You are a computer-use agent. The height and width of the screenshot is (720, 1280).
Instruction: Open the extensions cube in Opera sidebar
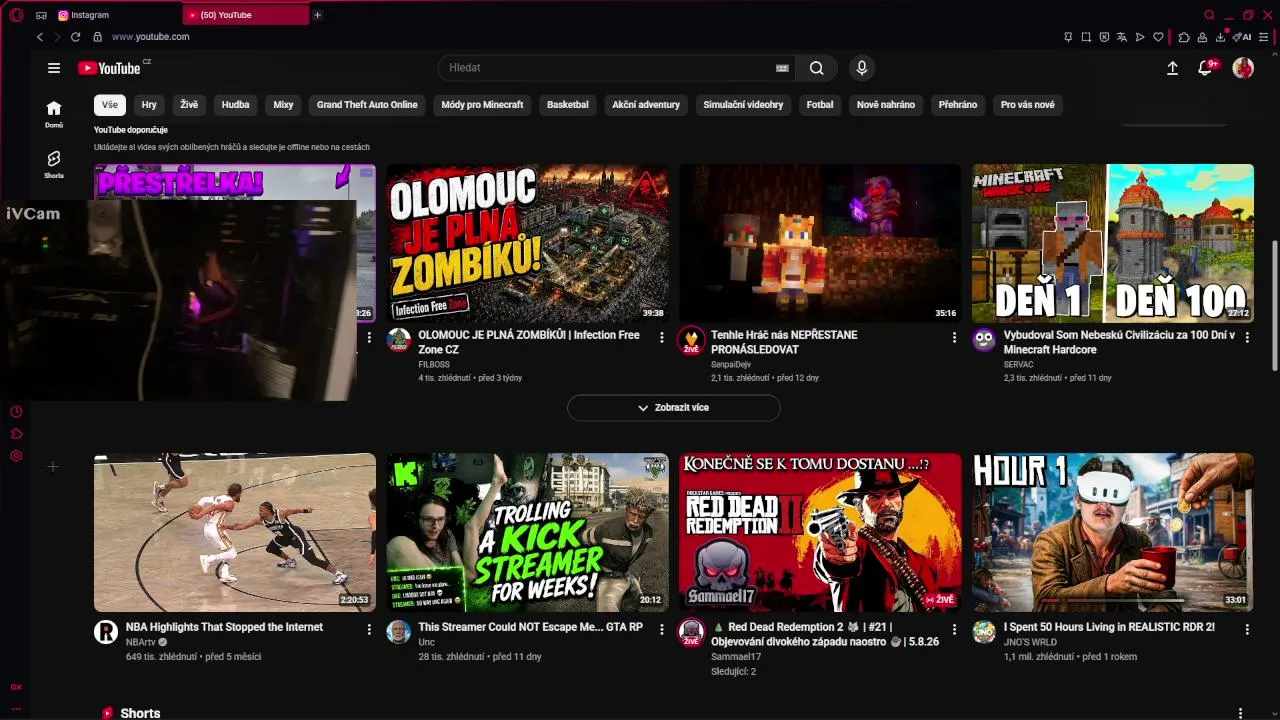point(16,434)
